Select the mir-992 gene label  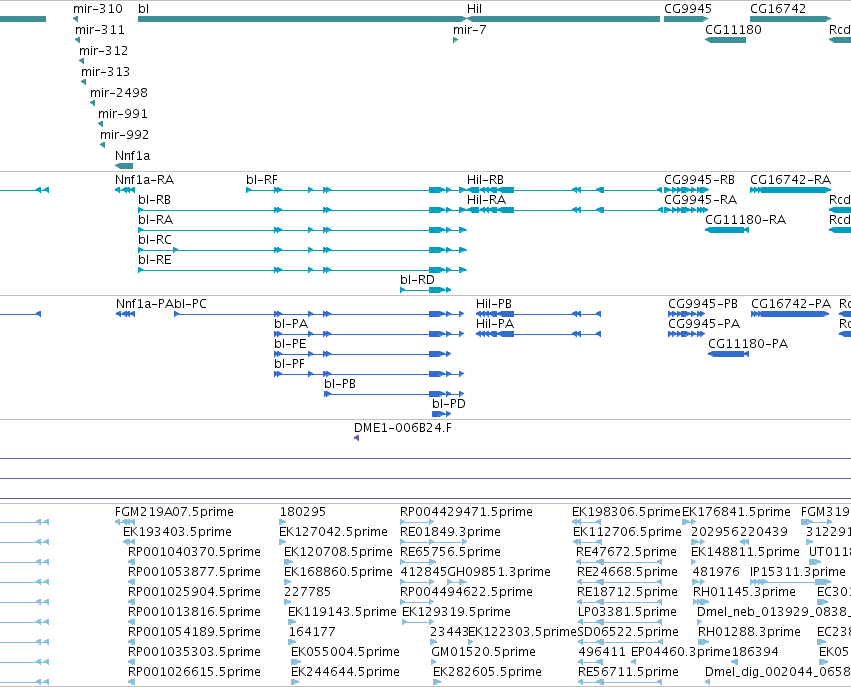pos(124,135)
